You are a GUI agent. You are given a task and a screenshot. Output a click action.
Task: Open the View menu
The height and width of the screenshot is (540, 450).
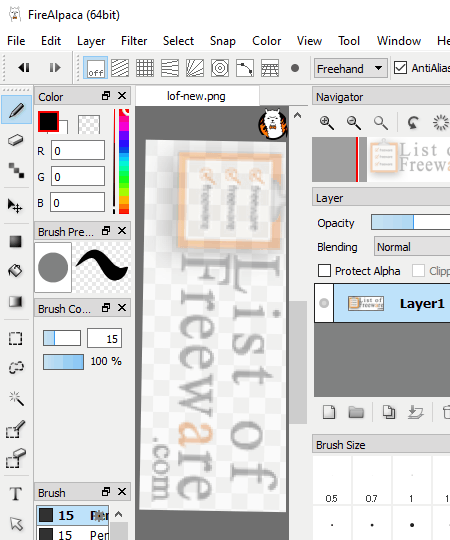309,41
